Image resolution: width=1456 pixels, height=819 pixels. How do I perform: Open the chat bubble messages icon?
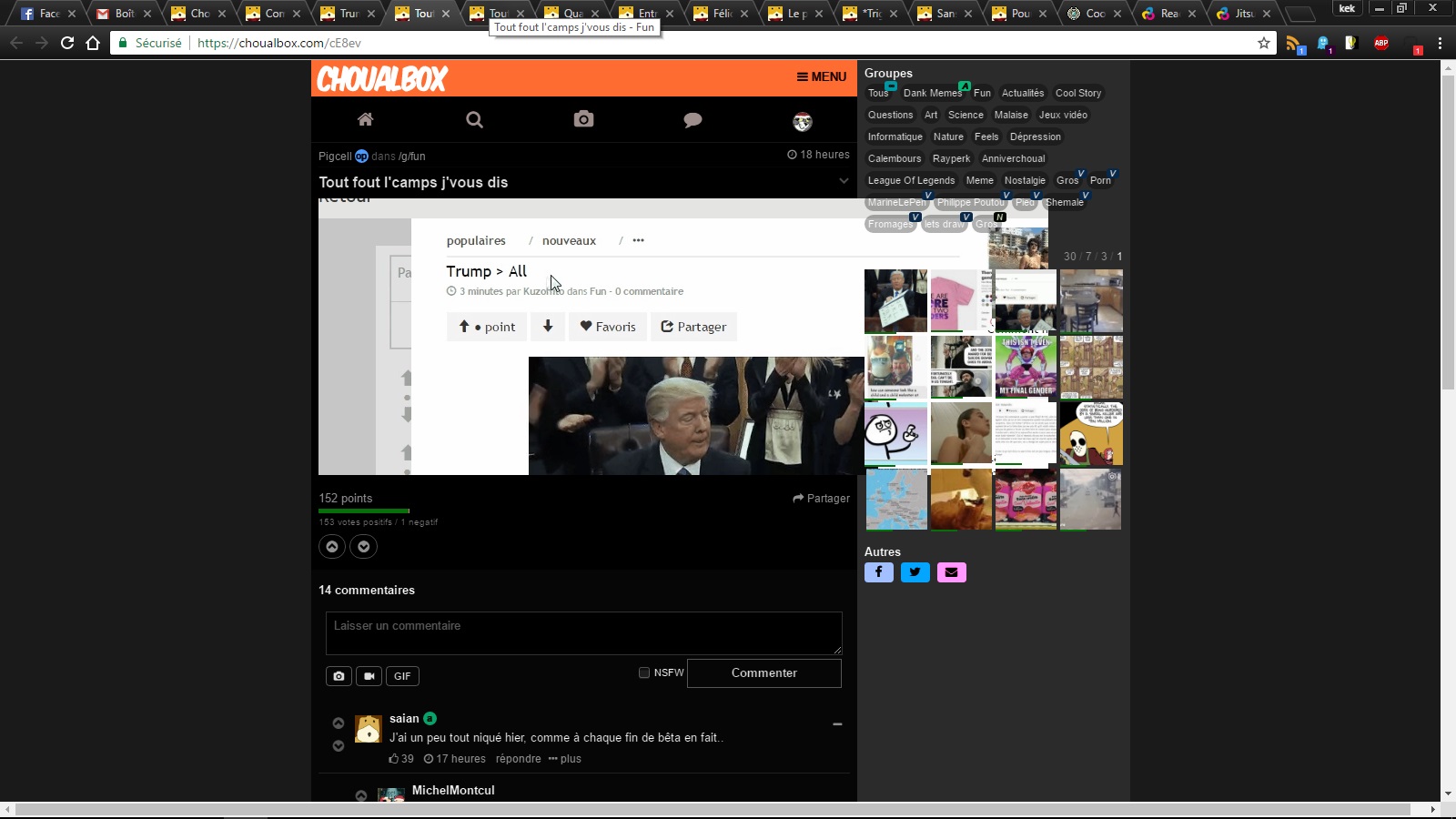point(693,120)
